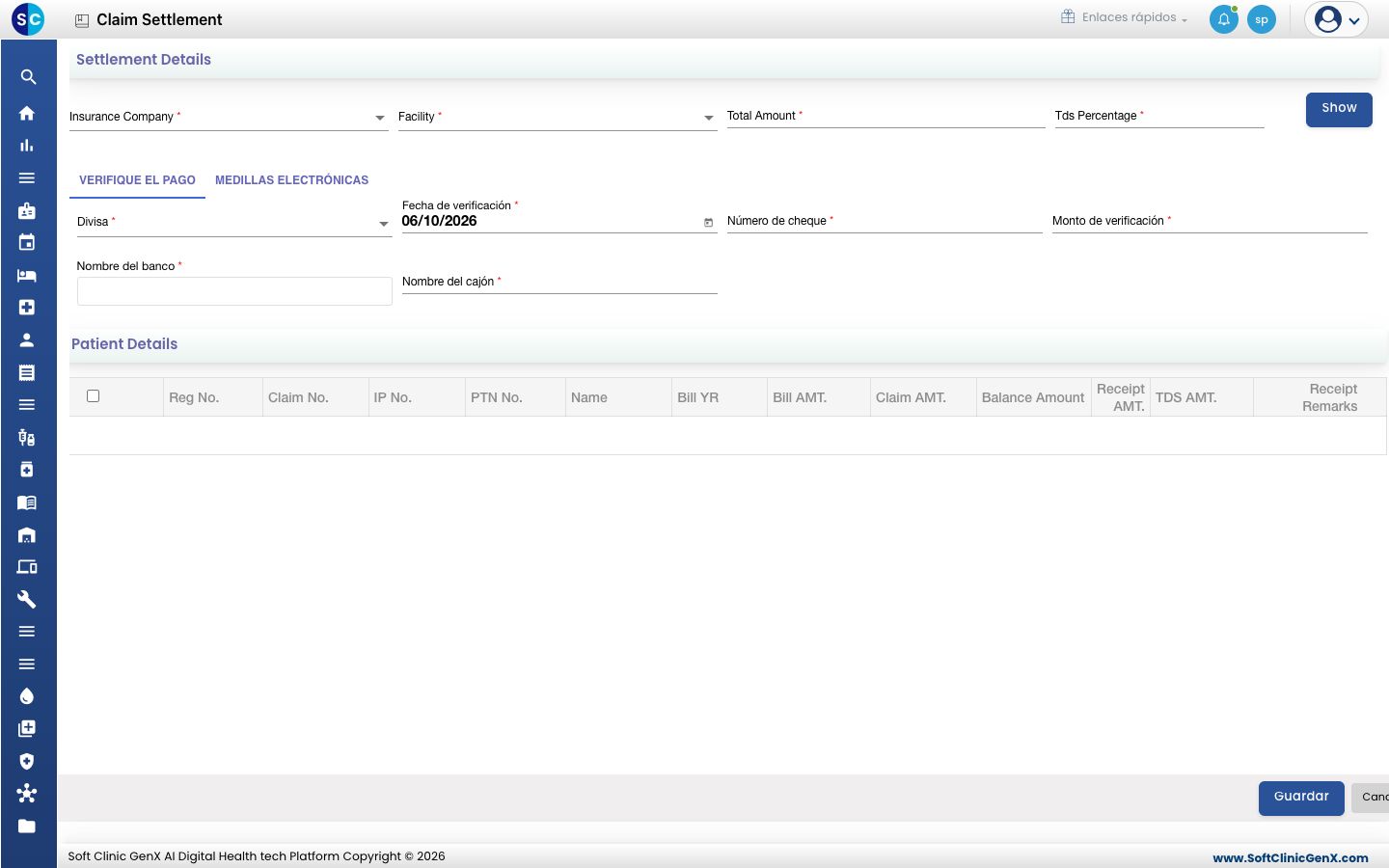Click the 'sp' avatar button
Screen dimensions: 1389x868
click(1262, 19)
